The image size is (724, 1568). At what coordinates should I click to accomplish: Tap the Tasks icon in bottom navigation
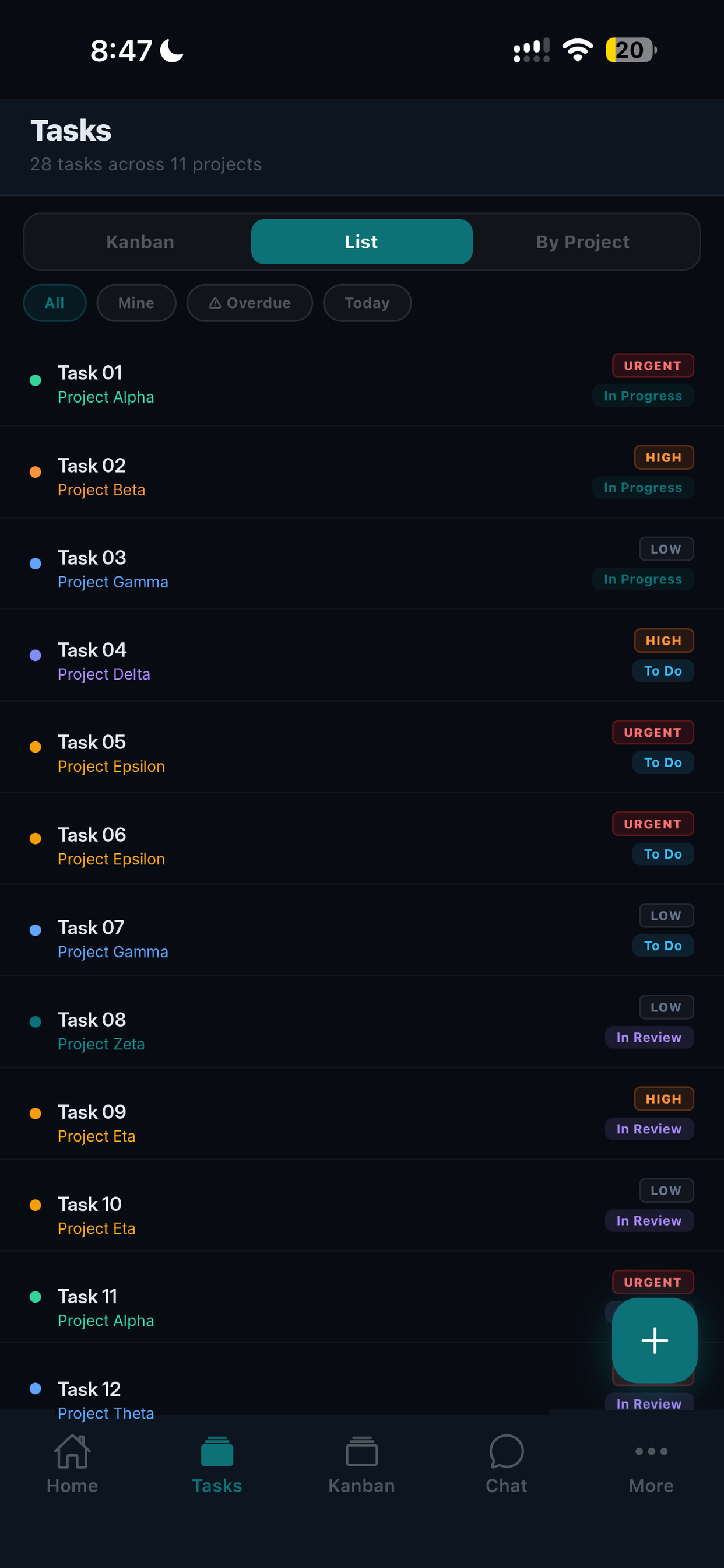click(217, 1451)
